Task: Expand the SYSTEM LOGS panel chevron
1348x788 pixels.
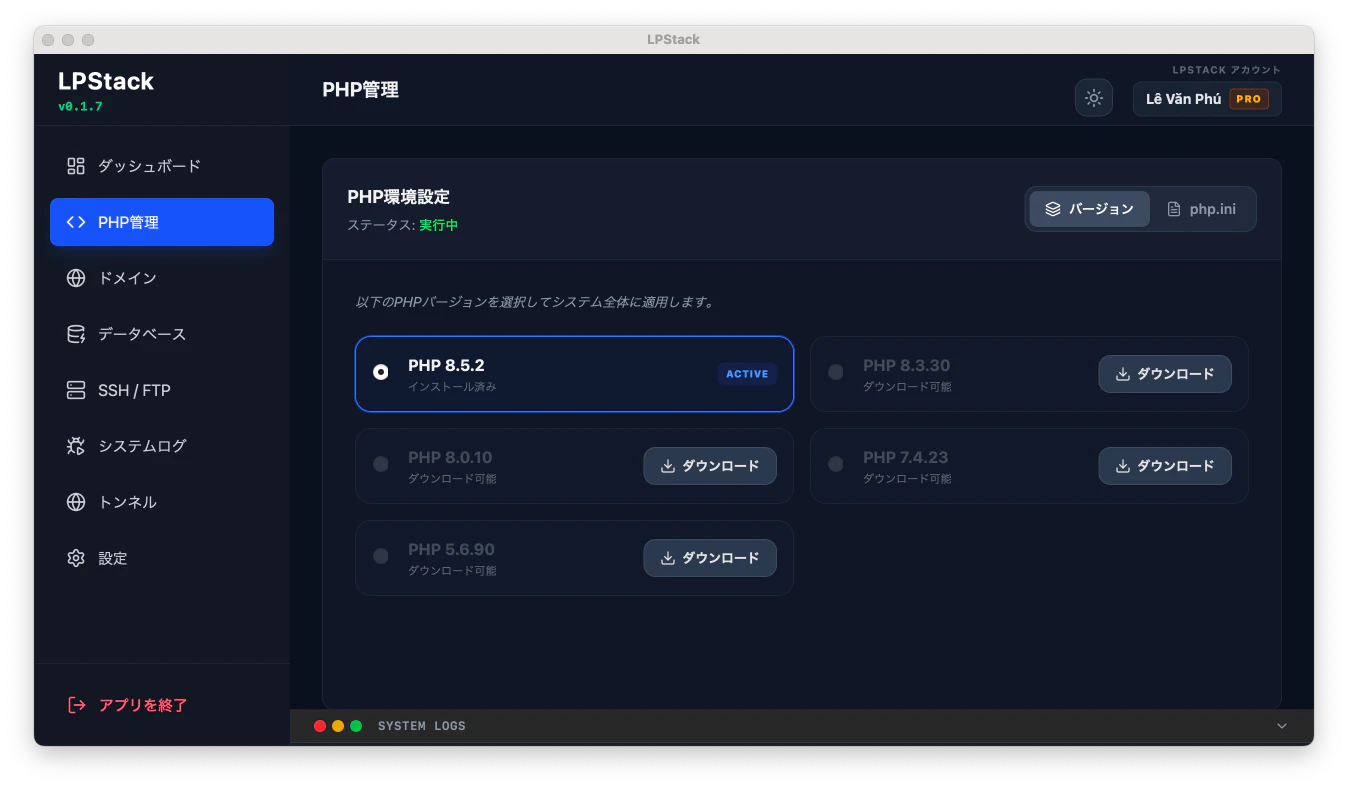Action: [x=1282, y=725]
